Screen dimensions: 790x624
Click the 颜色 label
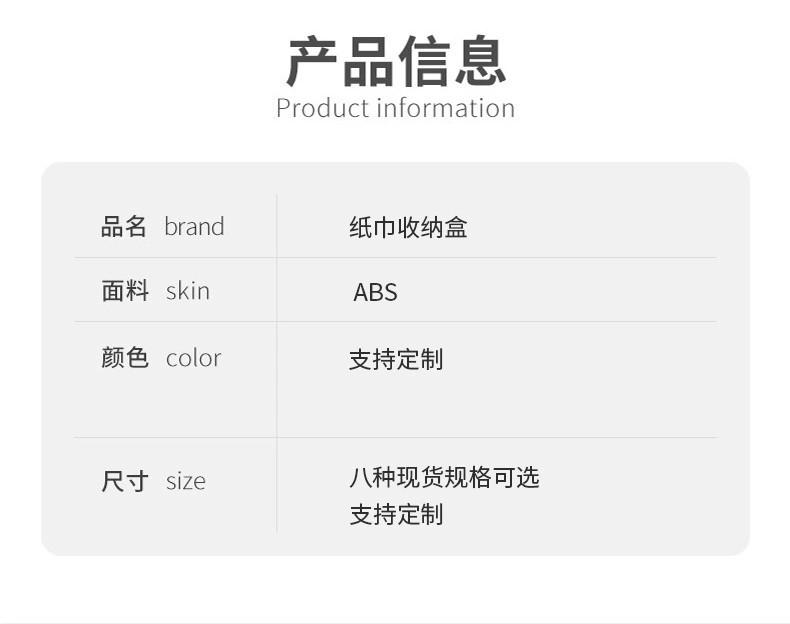pos(124,358)
